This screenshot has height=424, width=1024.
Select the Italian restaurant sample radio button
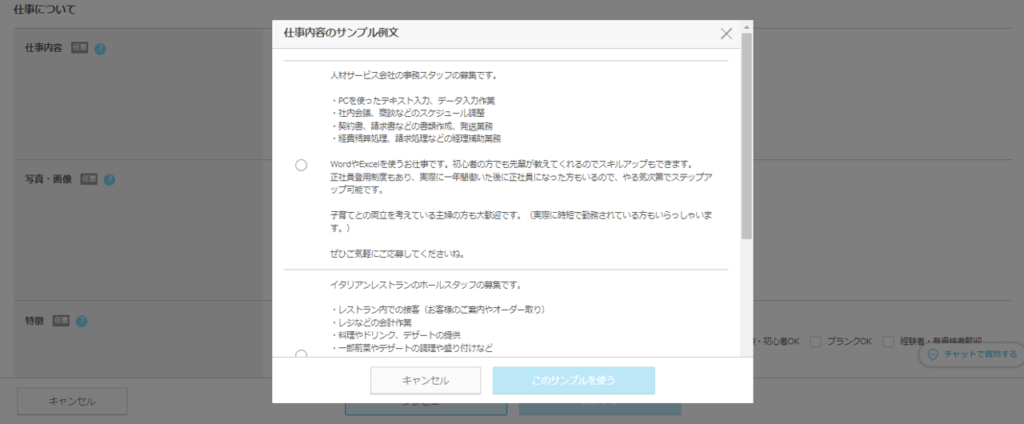coord(301,354)
